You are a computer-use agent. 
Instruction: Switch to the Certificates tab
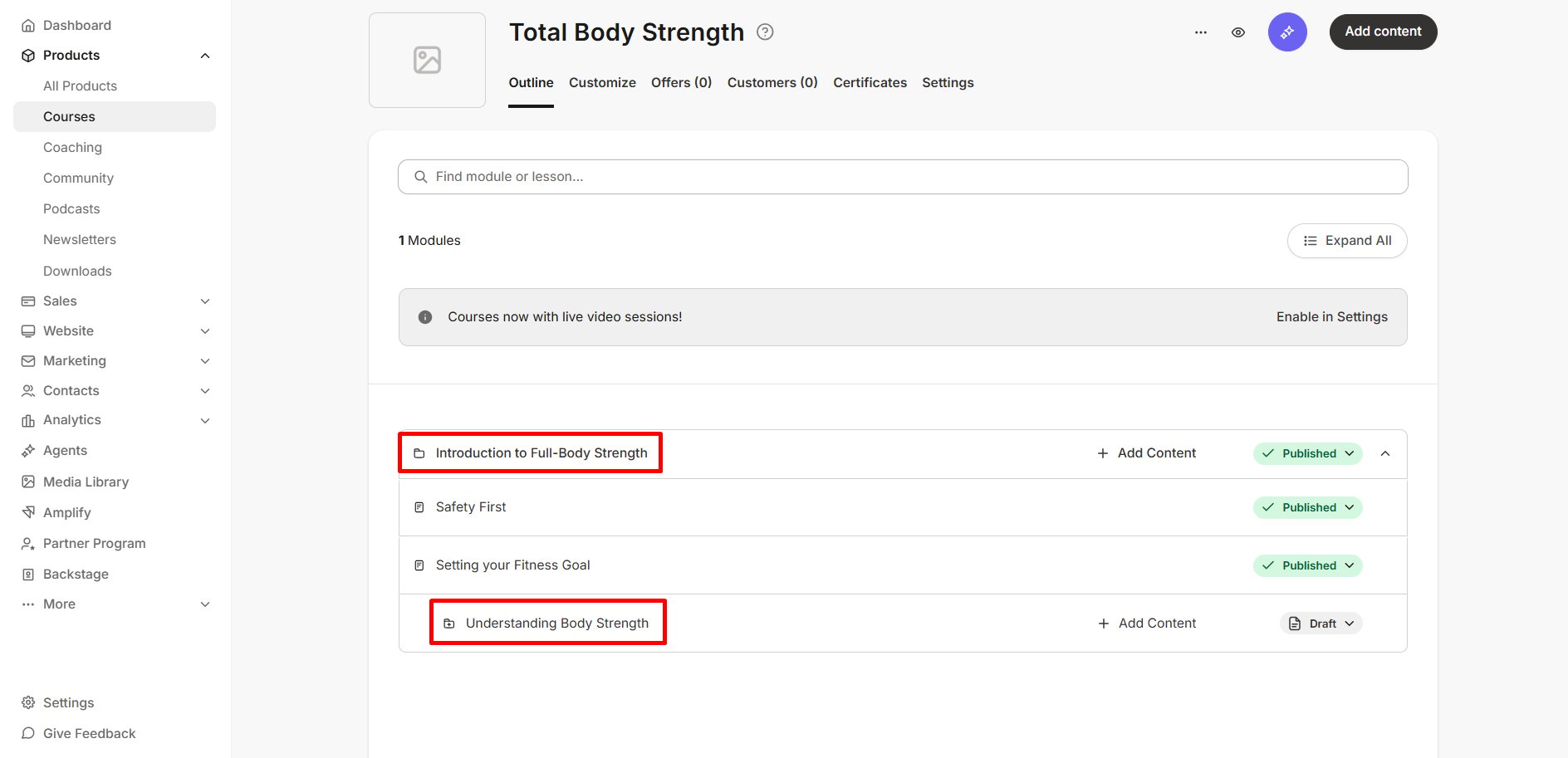pyautogui.click(x=870, y=83)
